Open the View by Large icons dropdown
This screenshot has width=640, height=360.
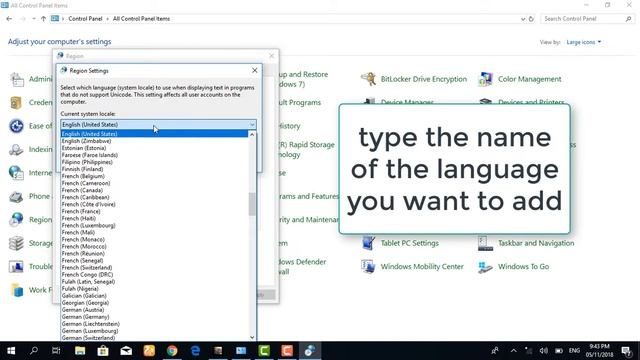pos(584,42)
